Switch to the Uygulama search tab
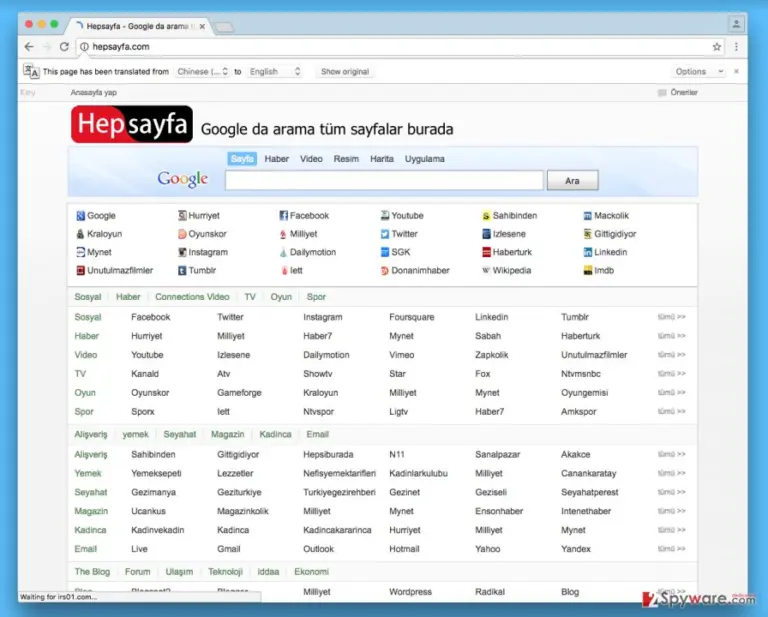 click(x=425, y=159)
